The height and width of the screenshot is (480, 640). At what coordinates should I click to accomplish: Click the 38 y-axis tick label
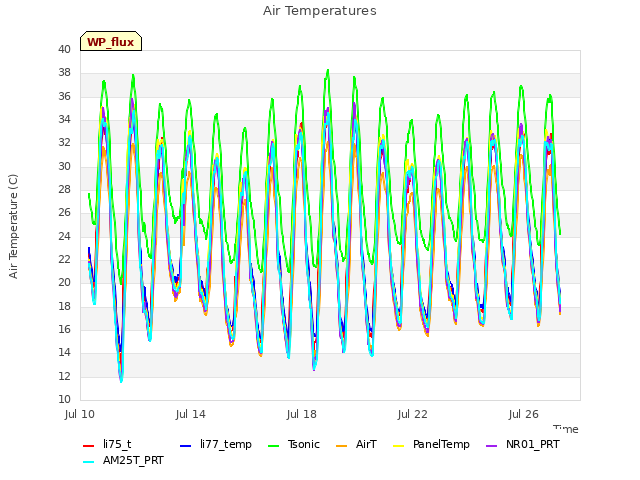coord(64,73)
